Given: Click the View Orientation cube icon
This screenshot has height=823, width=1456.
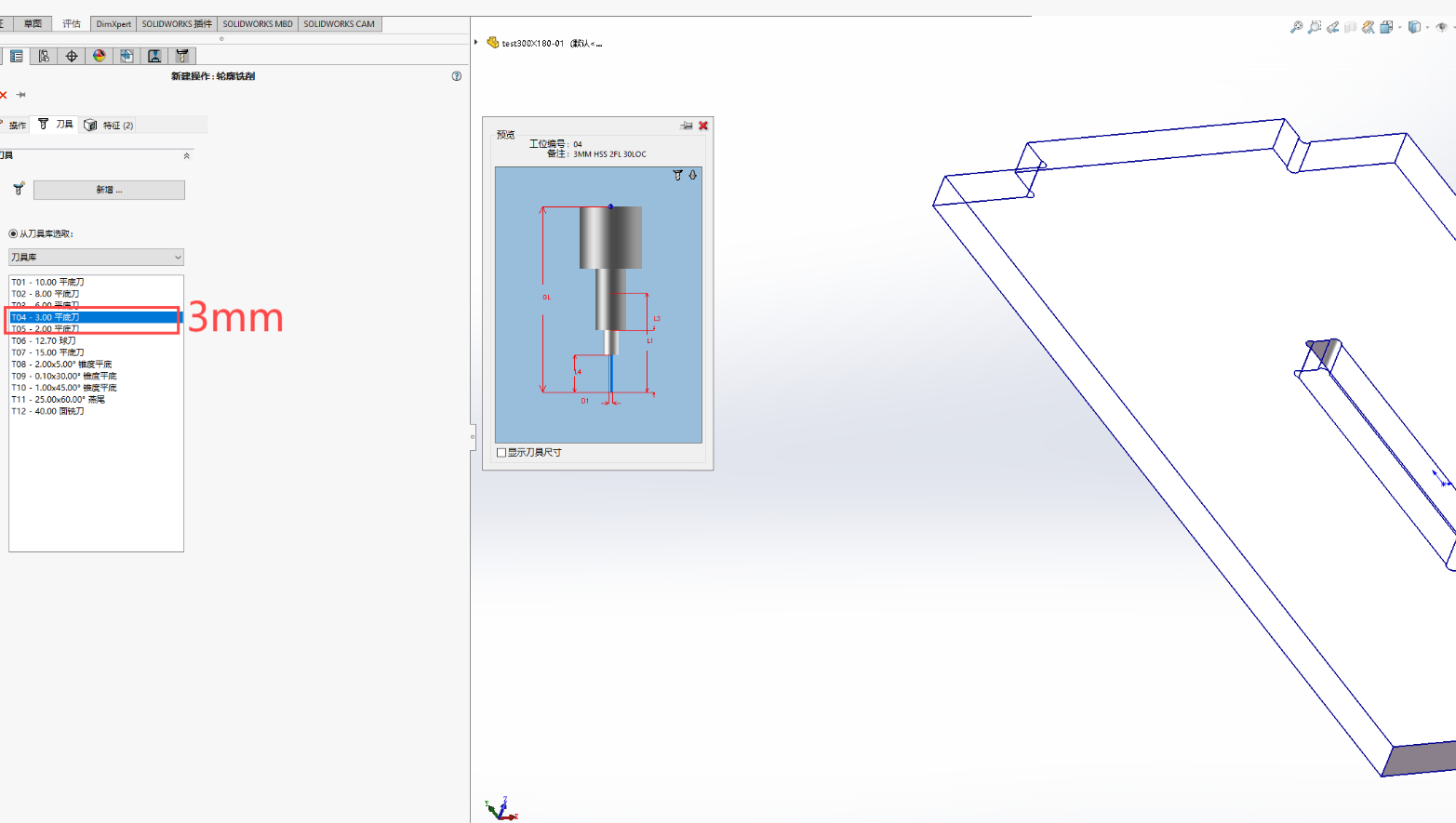Looking at the screenshot, I should [x=1386, y=28].
